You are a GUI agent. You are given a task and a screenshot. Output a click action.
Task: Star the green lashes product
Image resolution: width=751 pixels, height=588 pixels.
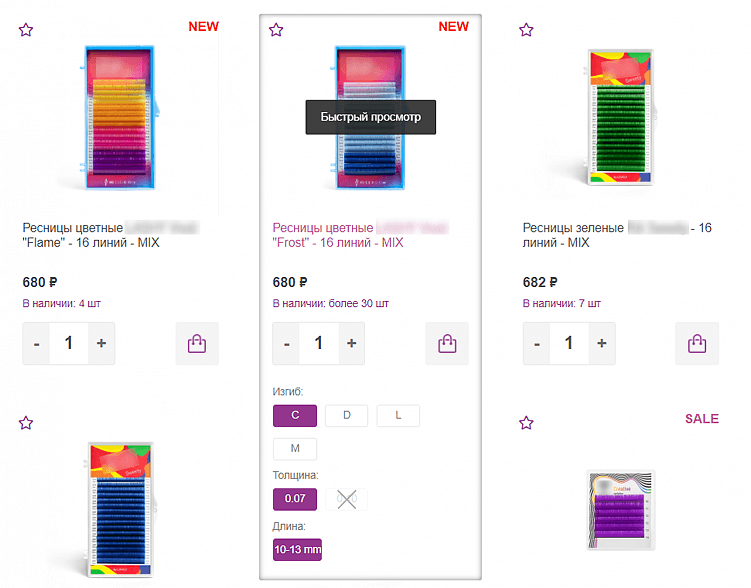click(526, 30)
